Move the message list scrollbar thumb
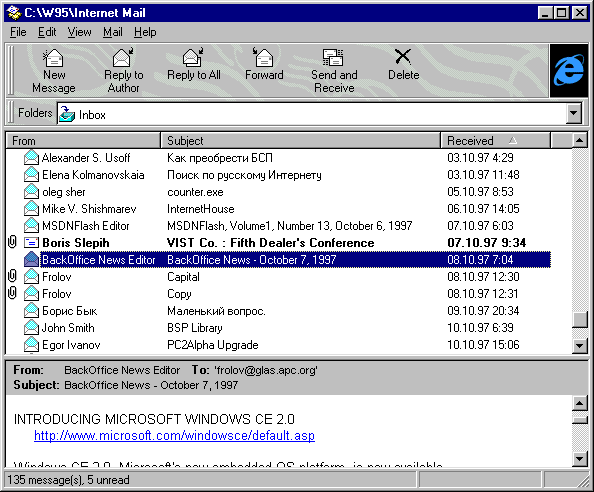The height and width of the screenshot is (492, 594). tap(580, 320)
